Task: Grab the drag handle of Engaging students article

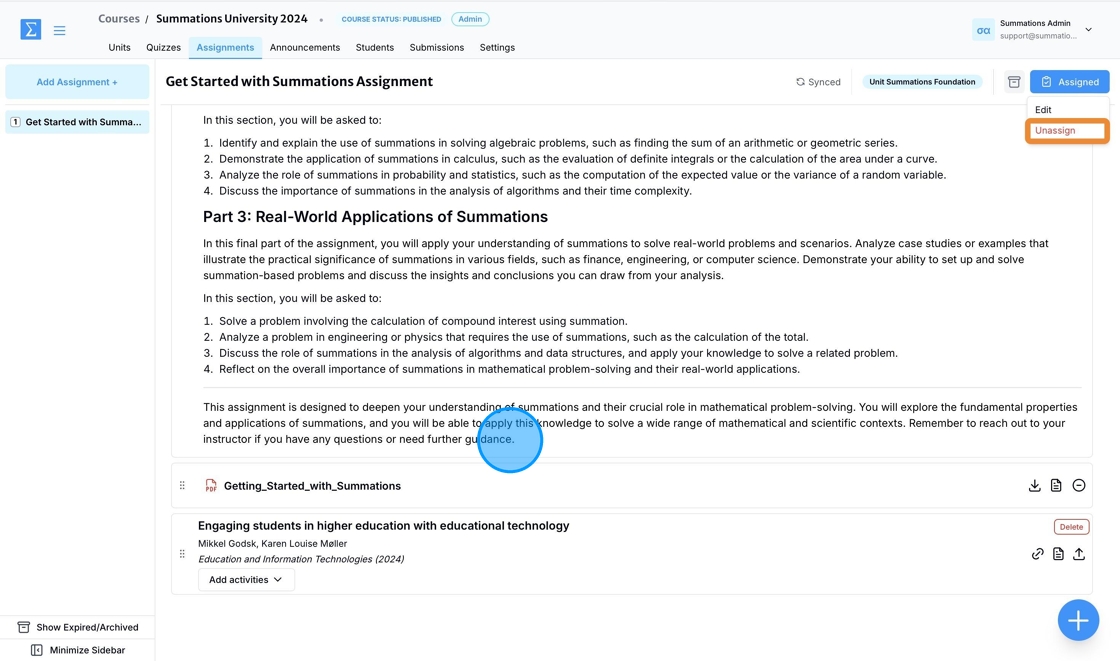Action: pyautogui.click(x=182, y=554)
